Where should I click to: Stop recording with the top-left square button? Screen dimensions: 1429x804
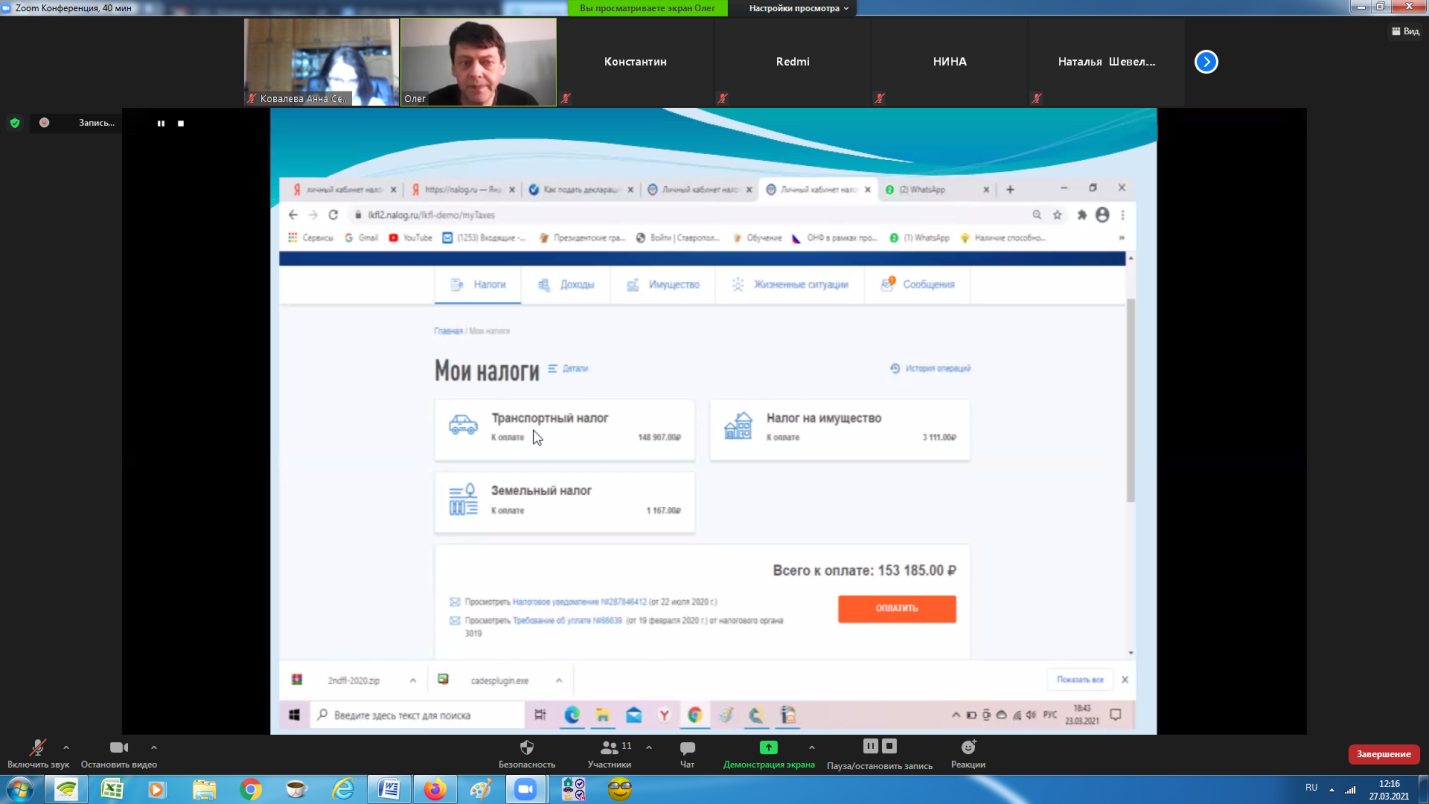pos(181,123)
